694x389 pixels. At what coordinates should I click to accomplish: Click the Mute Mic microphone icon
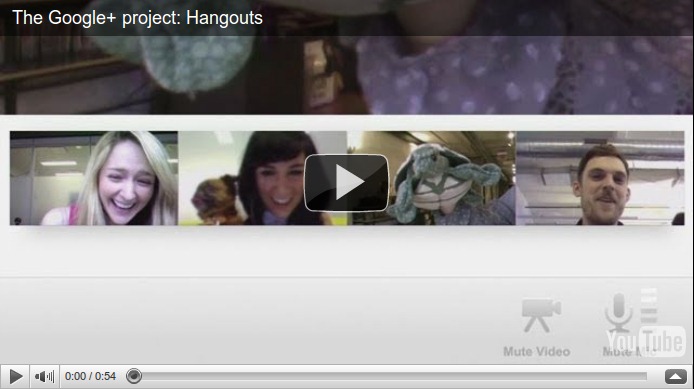point(618,312)
